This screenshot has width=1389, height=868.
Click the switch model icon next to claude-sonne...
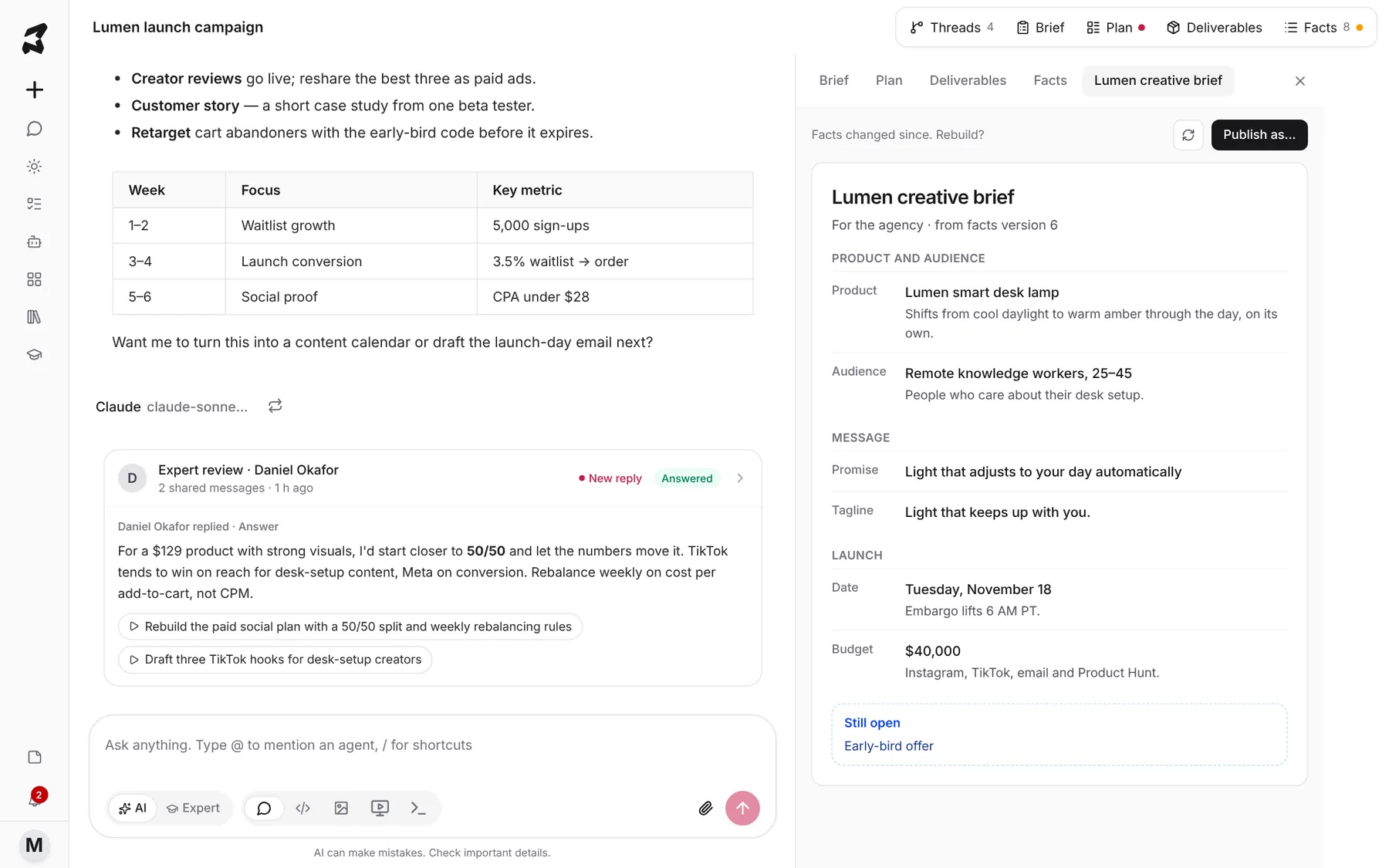(x=275, y=406)
